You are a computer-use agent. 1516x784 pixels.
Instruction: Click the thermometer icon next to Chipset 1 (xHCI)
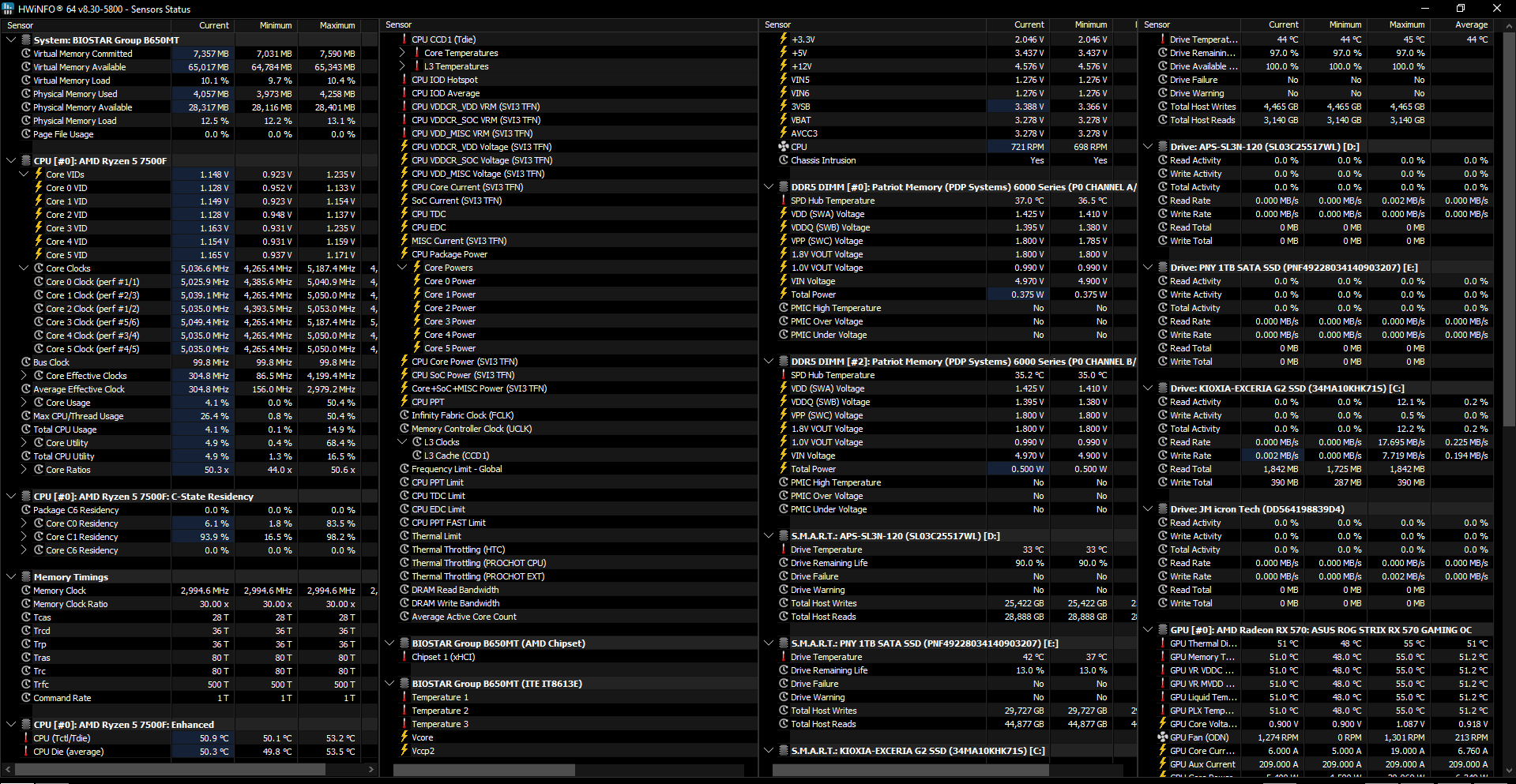[404, 657]
